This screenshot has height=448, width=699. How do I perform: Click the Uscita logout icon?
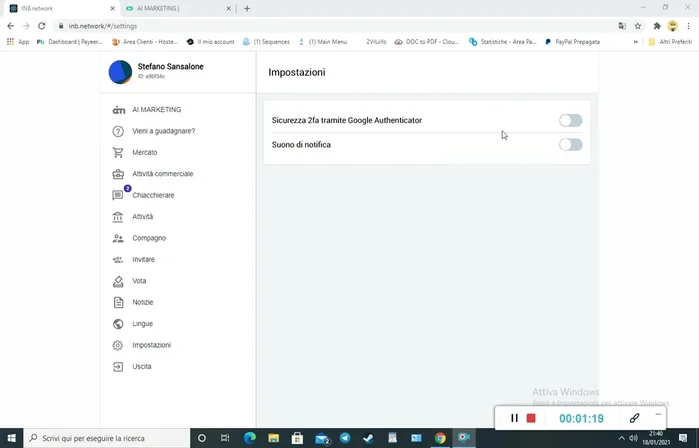click(118, 367)
